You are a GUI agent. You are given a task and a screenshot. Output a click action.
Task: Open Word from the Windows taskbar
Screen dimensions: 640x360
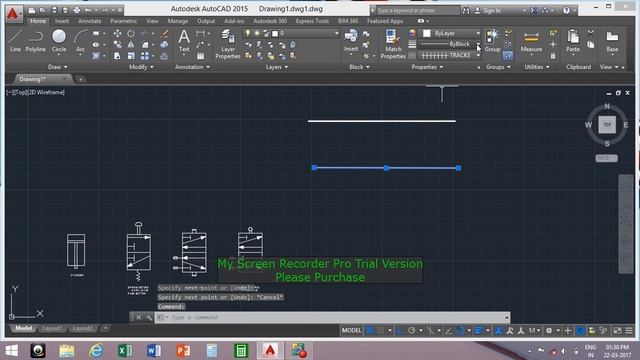point(154,351)
